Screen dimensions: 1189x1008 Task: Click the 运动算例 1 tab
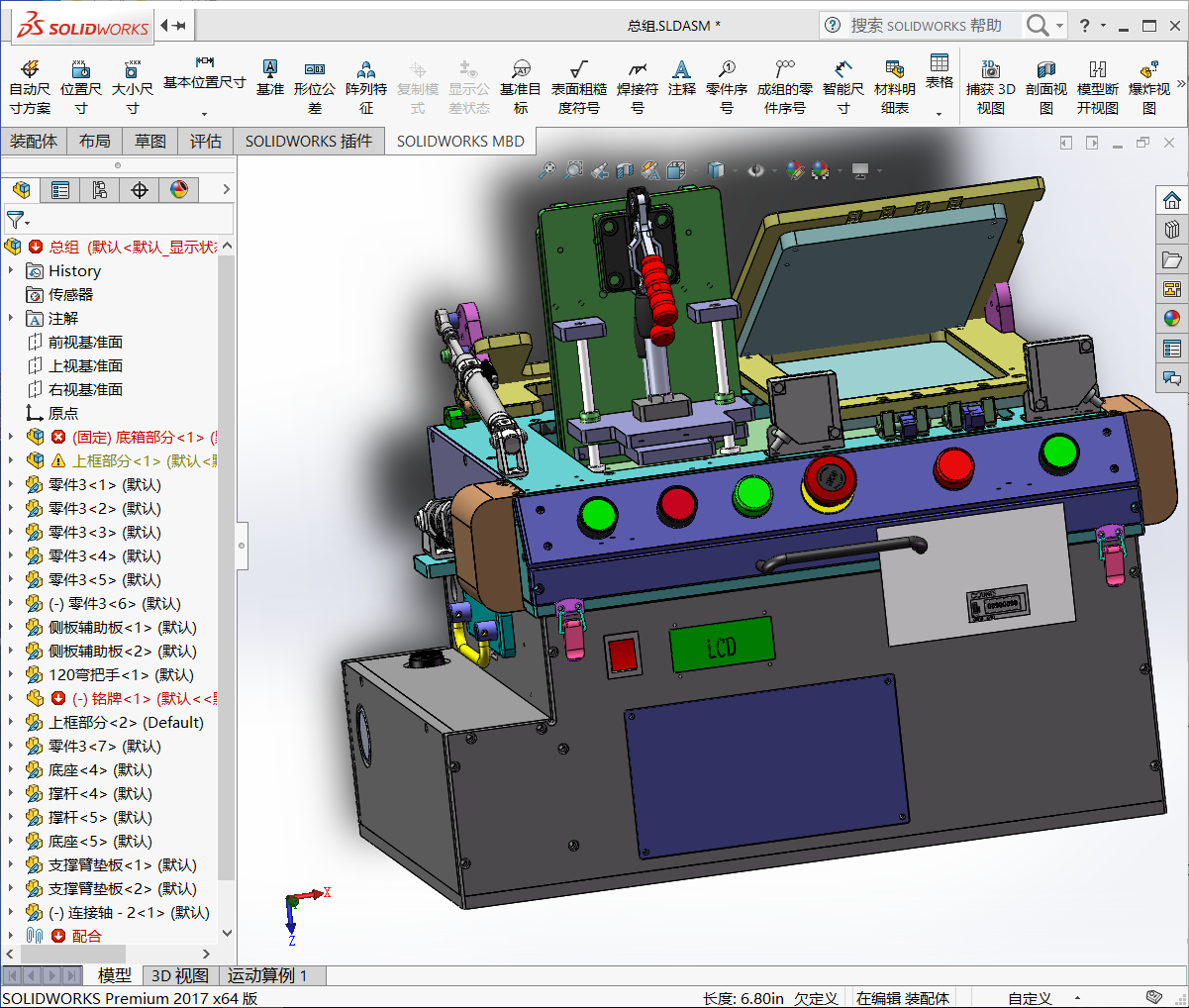[x=267, y=976]
